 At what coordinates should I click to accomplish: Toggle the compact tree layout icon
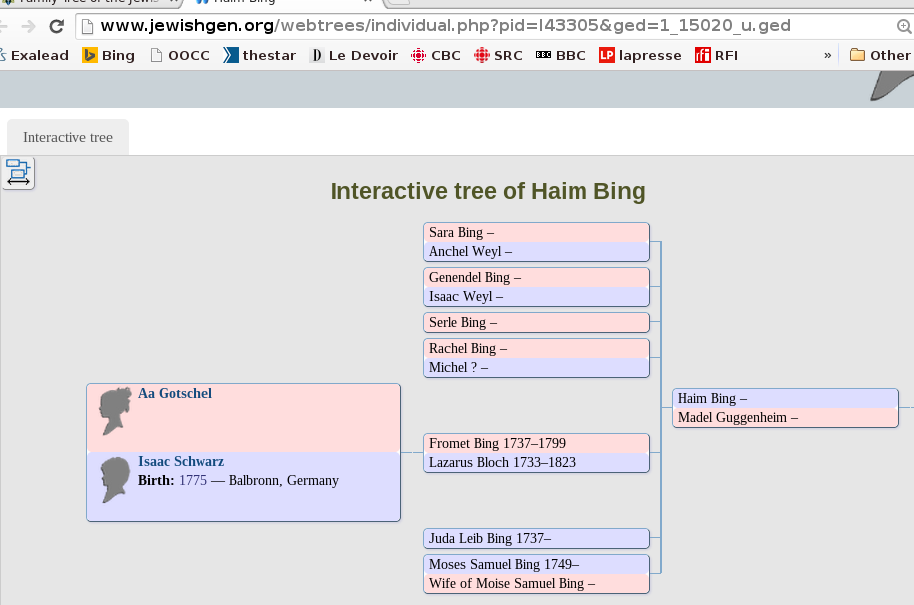click(x=18, y=172)
